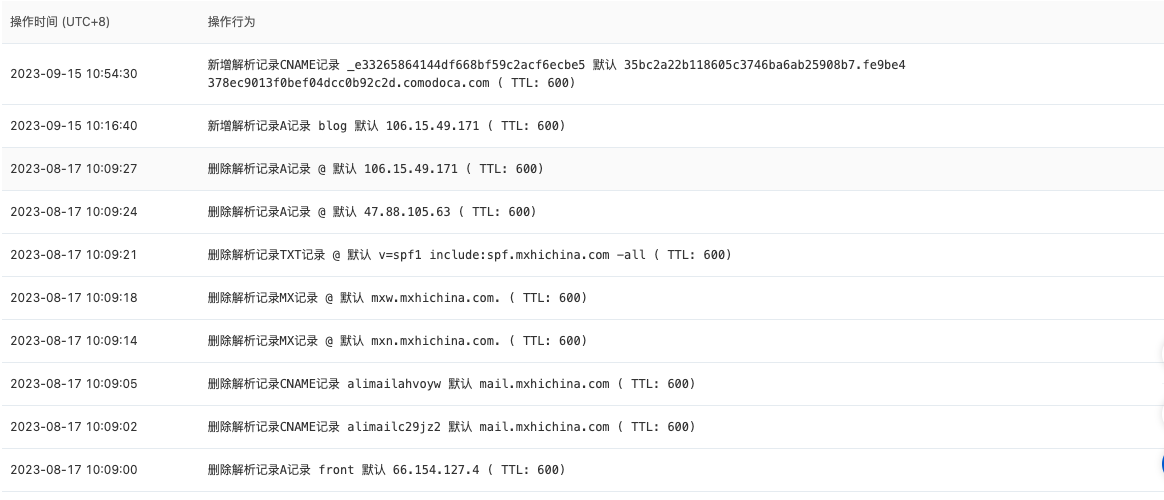Click the alimailahvoyw CNAME deletion entry
This screenshot has width=1164, height=500.
450,384
